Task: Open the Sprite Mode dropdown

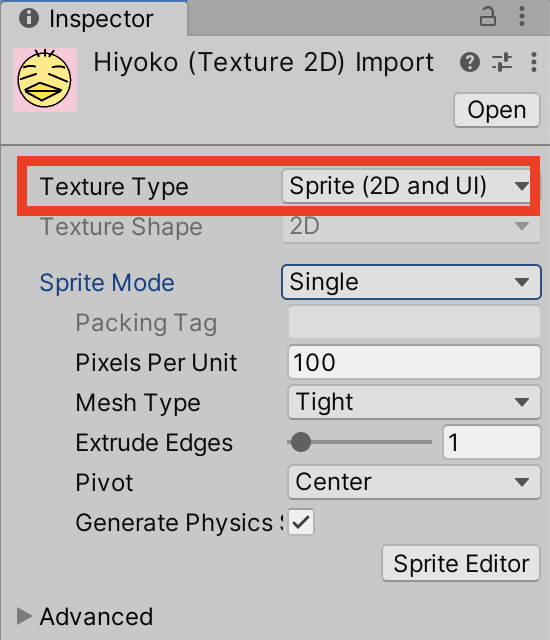Action: 411,282
